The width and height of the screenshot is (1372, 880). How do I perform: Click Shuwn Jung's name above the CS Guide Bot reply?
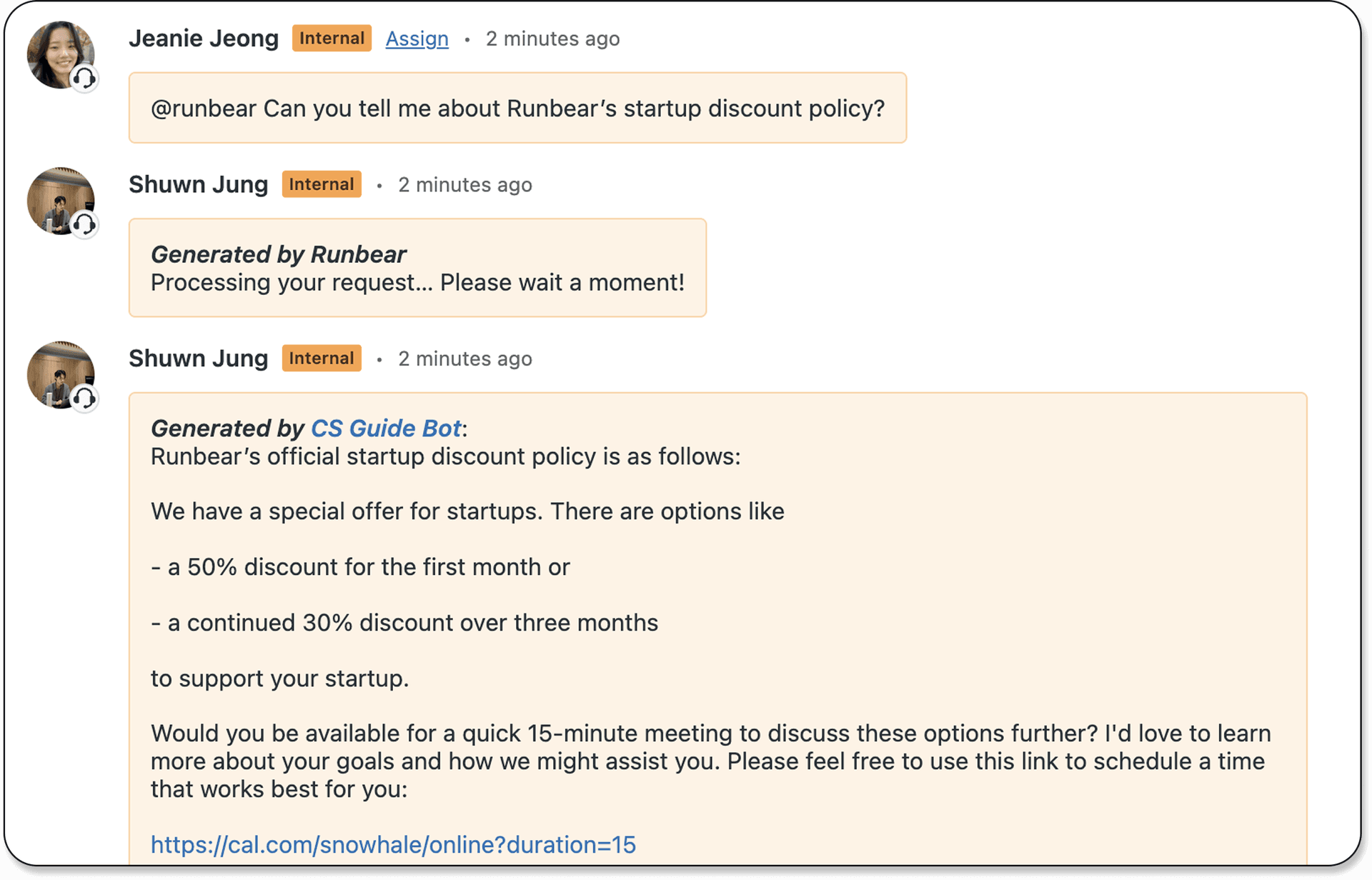(198, 358)
